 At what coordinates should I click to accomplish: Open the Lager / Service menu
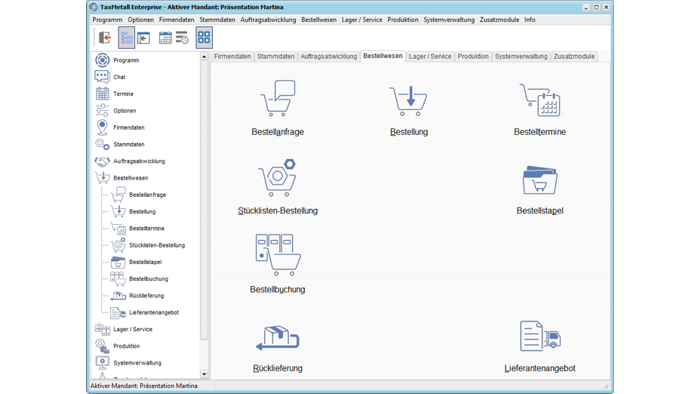[x=362, y=20]
